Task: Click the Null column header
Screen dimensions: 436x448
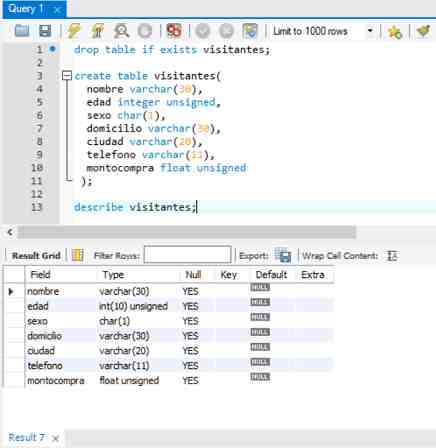Action: pos(193,275)
